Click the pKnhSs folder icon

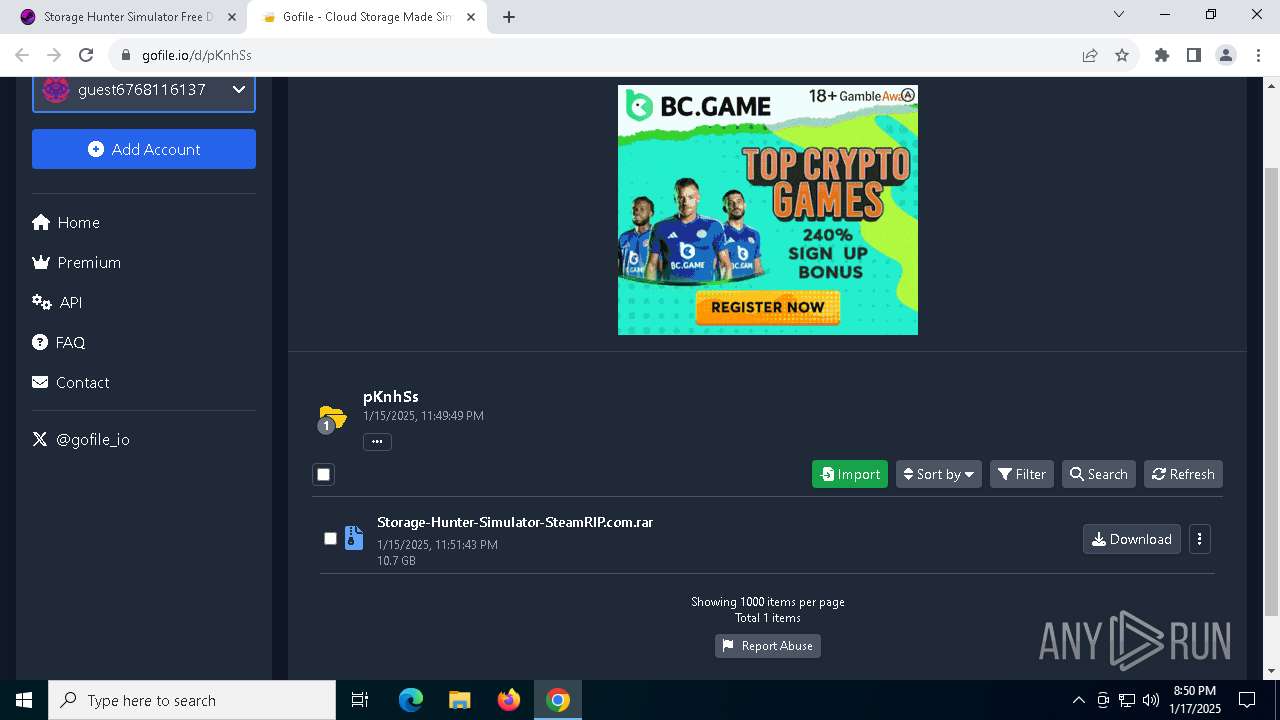[x=332, y=417]
